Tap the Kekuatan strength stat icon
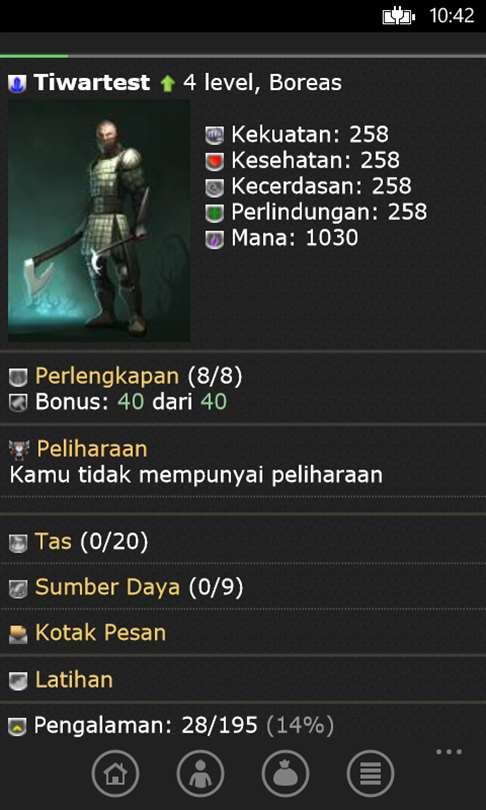Viewport: 486px width, 810px height. click(214, 136)
